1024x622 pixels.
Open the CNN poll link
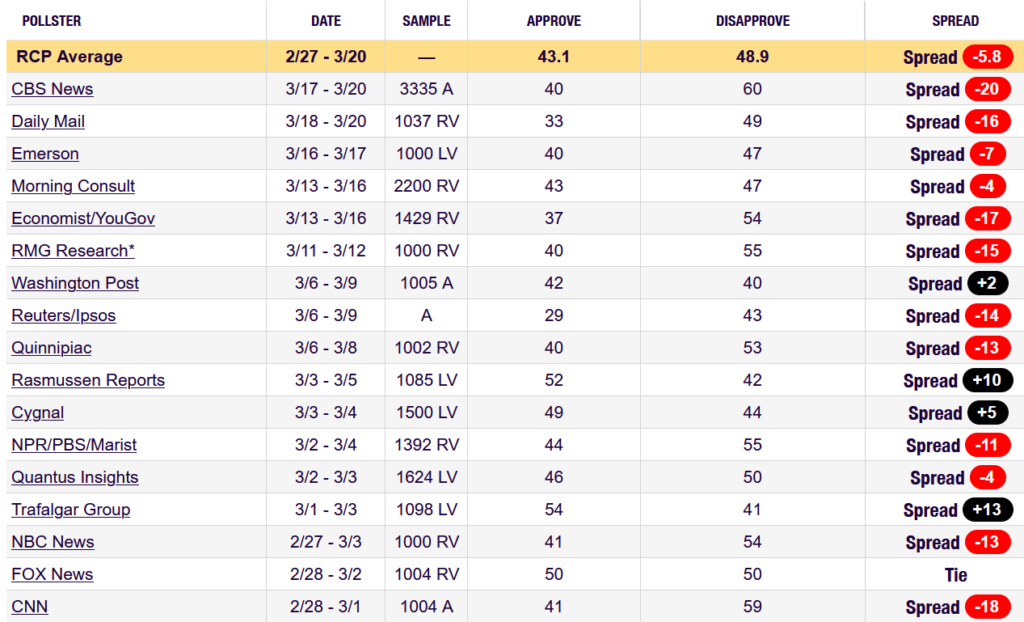(30, 607)
